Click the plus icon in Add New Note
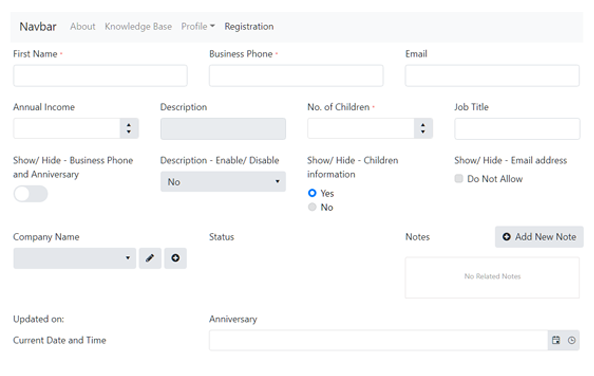This screenshot has width=594, height=376. (x=506, y=237)
